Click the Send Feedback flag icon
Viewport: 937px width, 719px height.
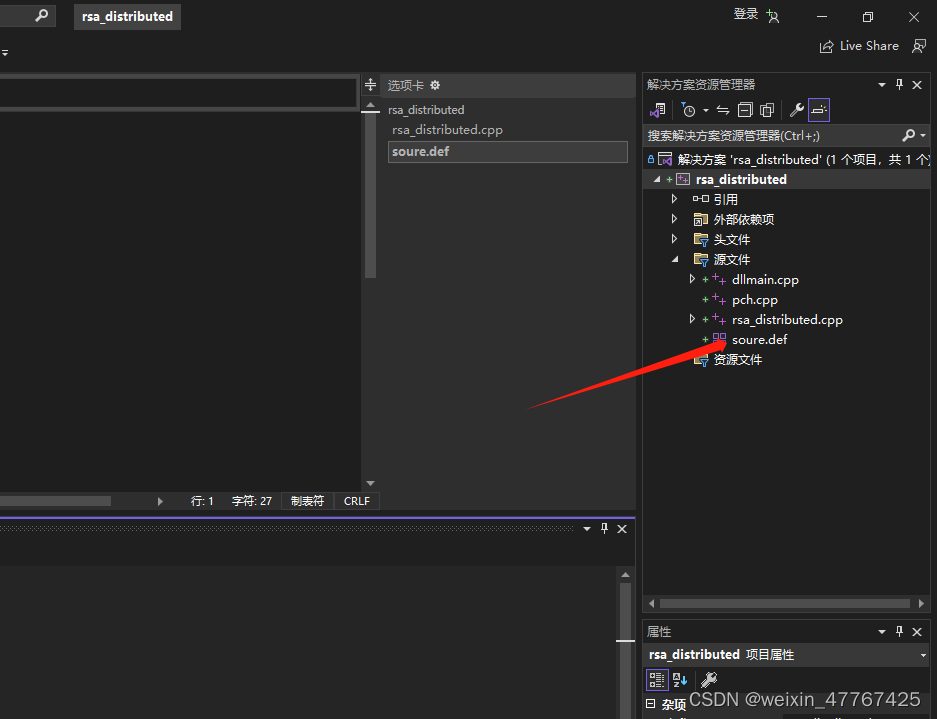point(919,46)
